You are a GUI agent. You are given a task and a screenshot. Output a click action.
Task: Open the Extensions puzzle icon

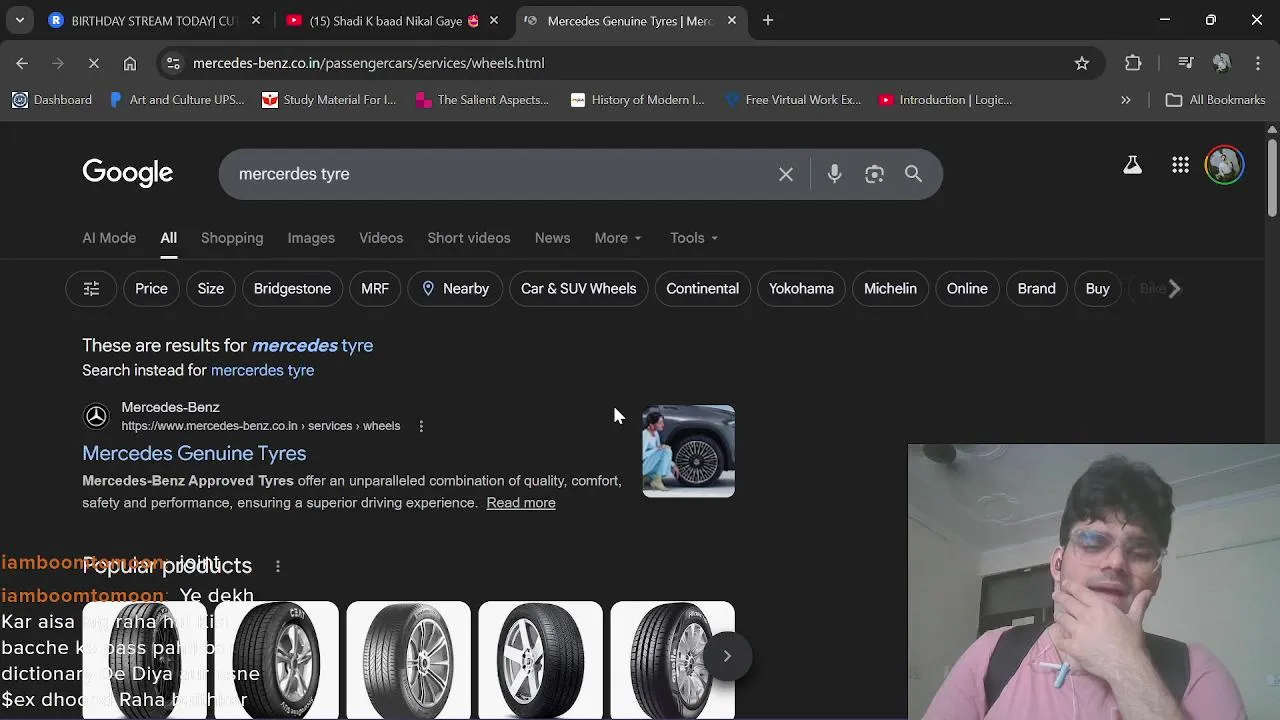click(x=1133, y=63)
